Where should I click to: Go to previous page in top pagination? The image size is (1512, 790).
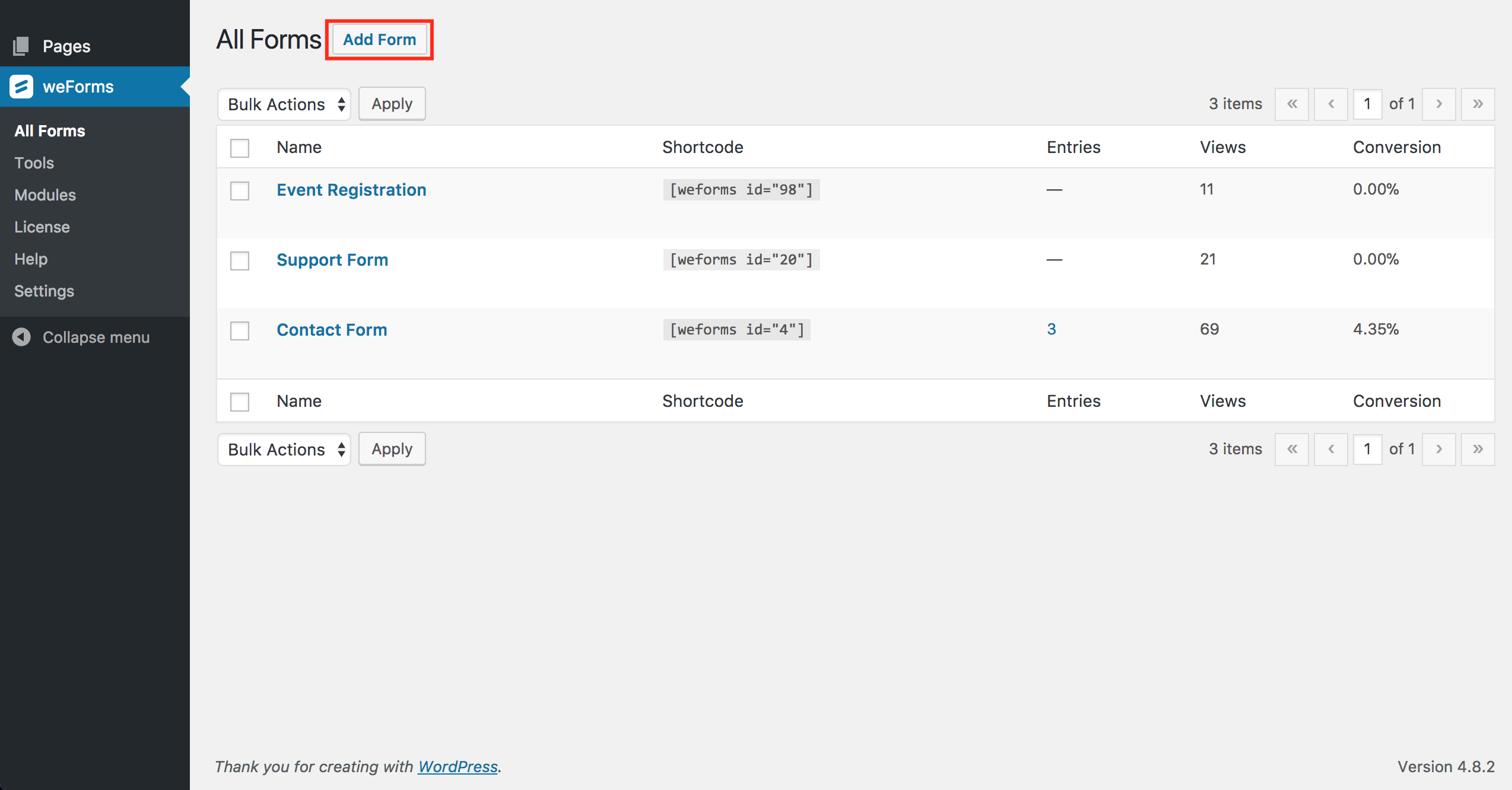(1331, 104)
